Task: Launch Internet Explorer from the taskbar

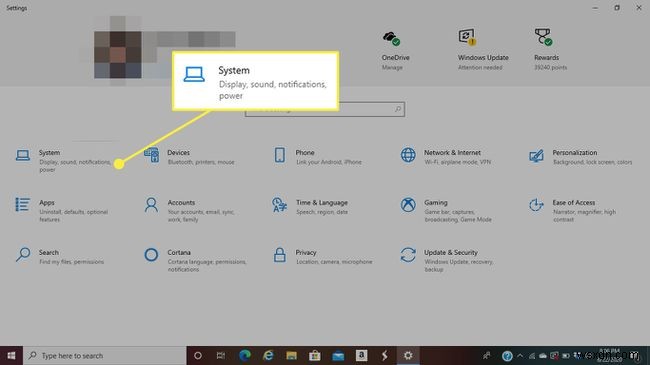Action: (x=268, y=355)
